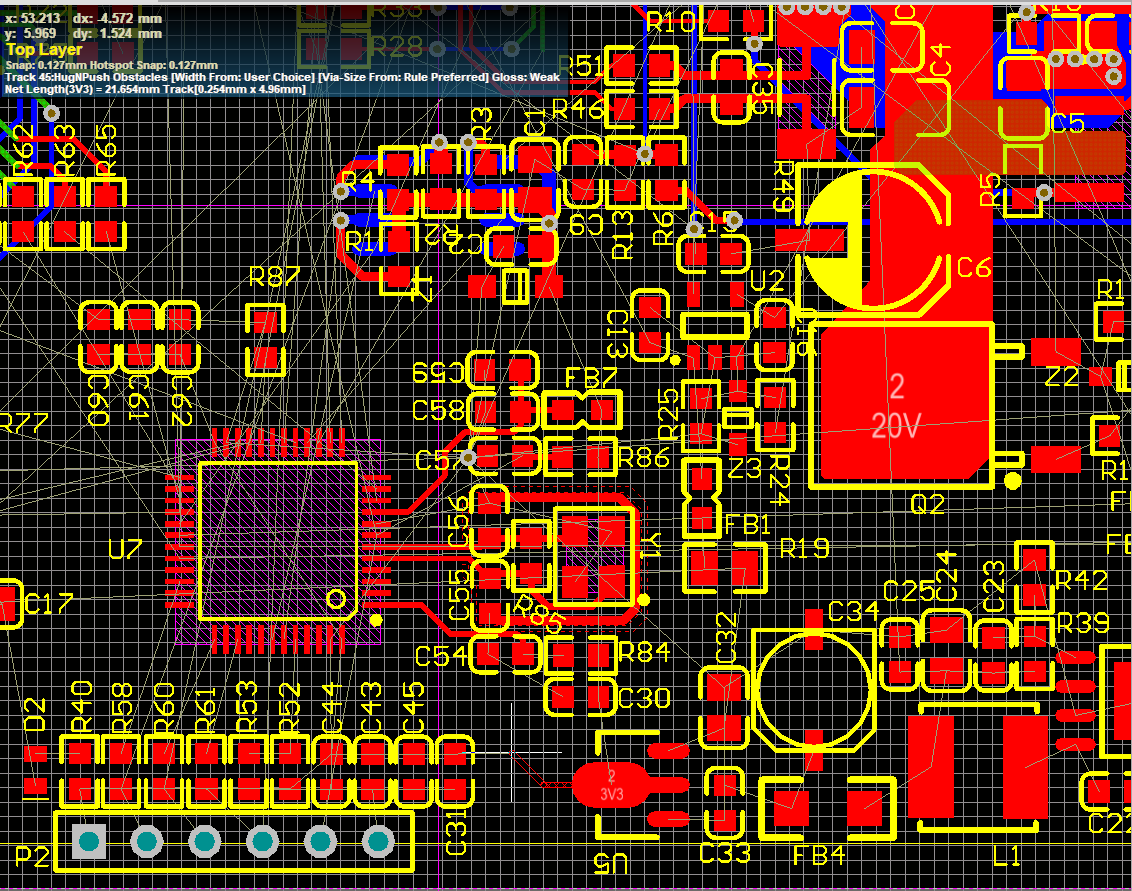The width and height of the screenshot is (1132, 891).
Task: Select the R46 designator label
Action: tap(578, 109)
